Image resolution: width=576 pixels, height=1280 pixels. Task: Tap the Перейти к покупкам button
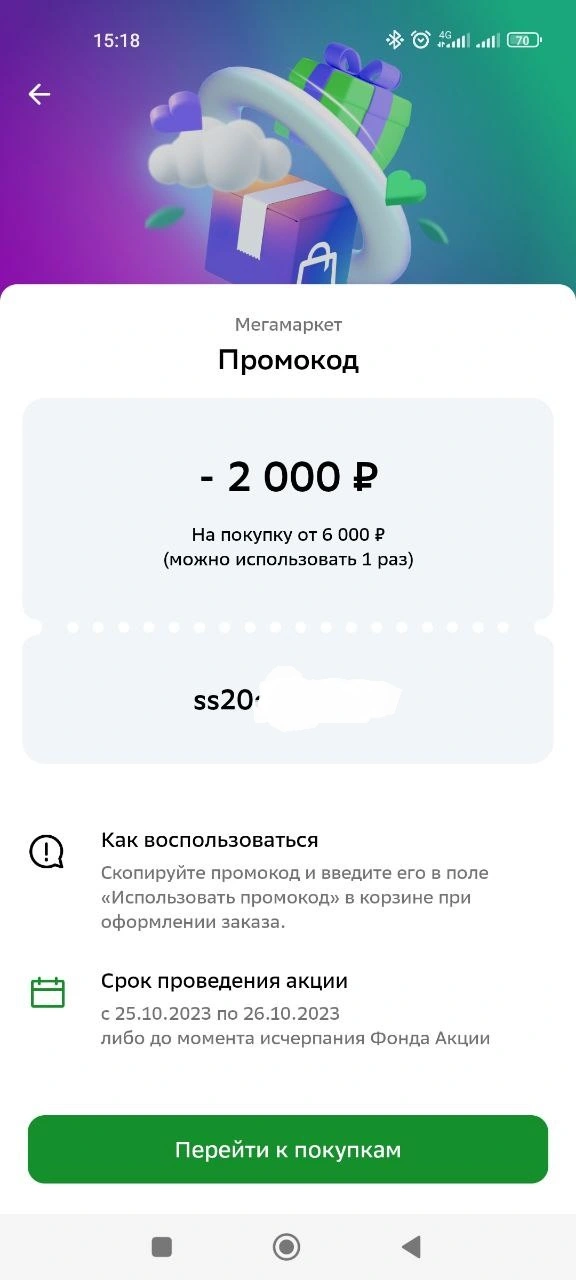coord(288,1149)
